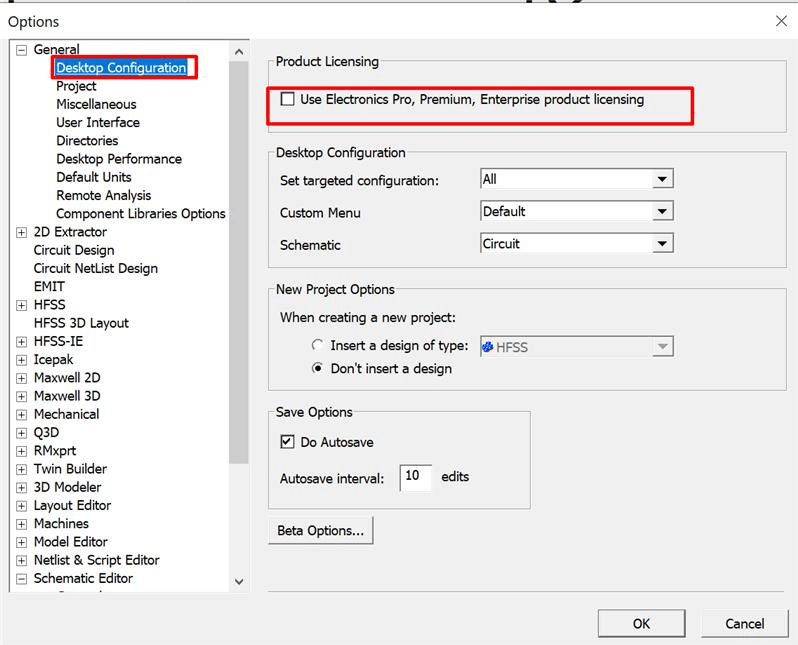Click the tree scrollbar down arrow

239,581
